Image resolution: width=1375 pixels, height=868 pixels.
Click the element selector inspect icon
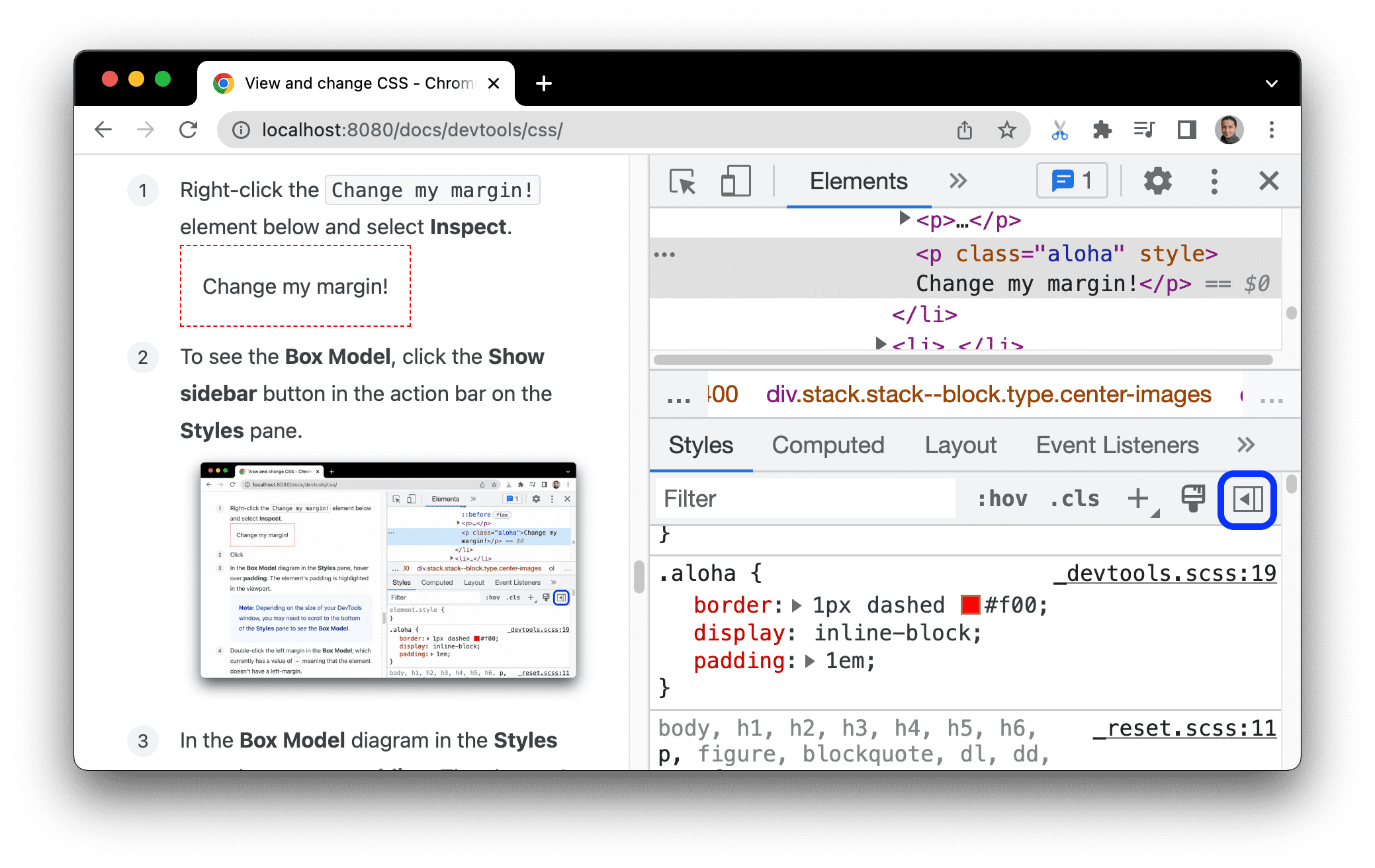click(x=683, y=182)
